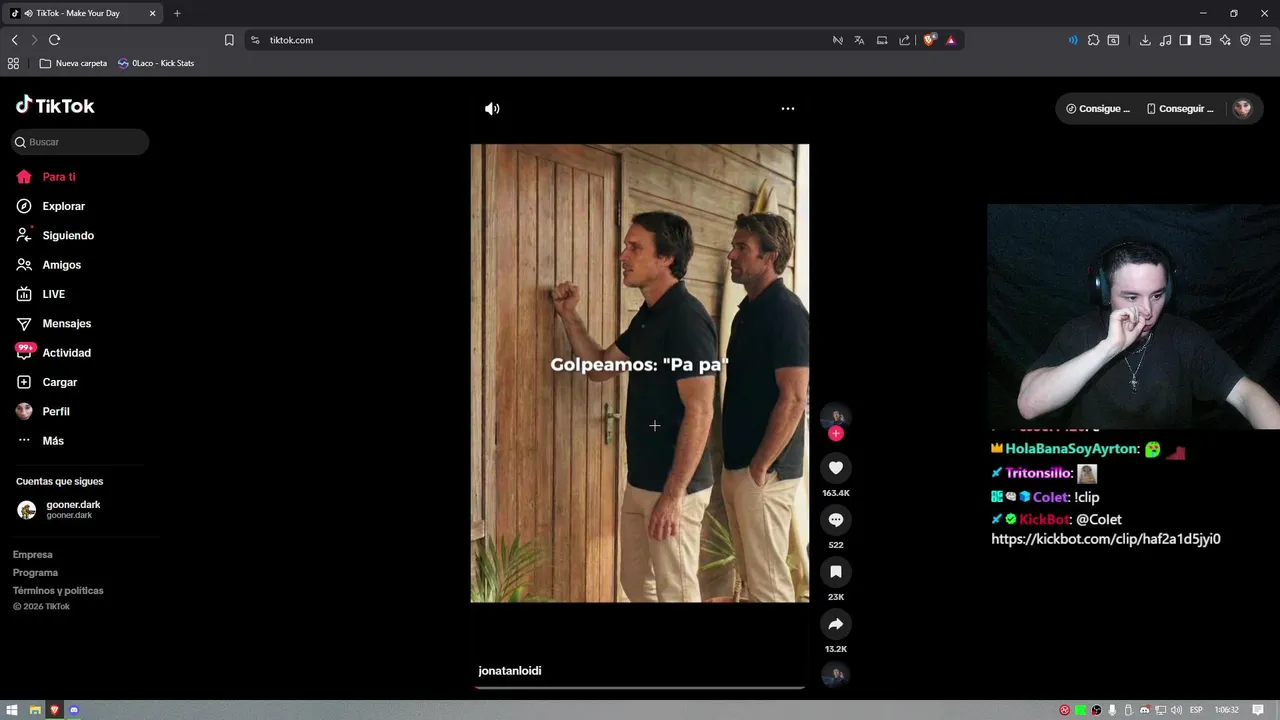
Task: Open a new browser tab
Action: coord(177,13)
